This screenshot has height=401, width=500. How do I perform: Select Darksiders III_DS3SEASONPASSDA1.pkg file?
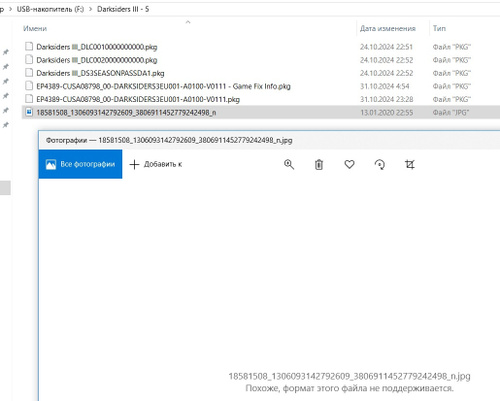click(100, 73)
